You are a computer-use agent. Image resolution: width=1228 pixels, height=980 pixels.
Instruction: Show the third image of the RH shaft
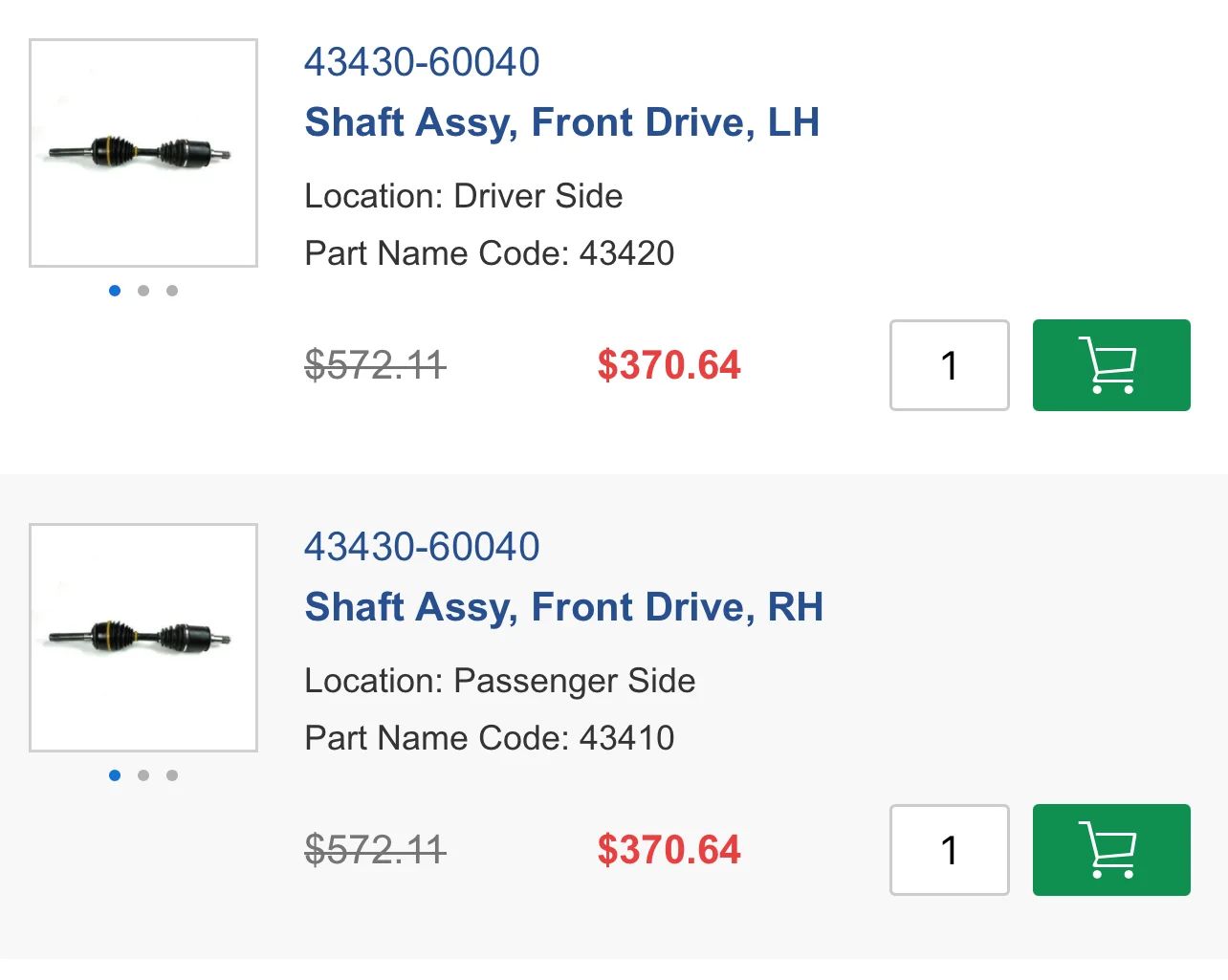pos(172,775)
